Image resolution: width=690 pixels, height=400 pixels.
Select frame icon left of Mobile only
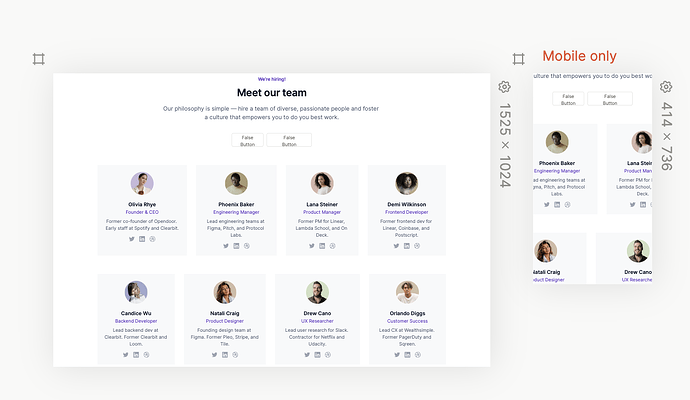point(519,59)
